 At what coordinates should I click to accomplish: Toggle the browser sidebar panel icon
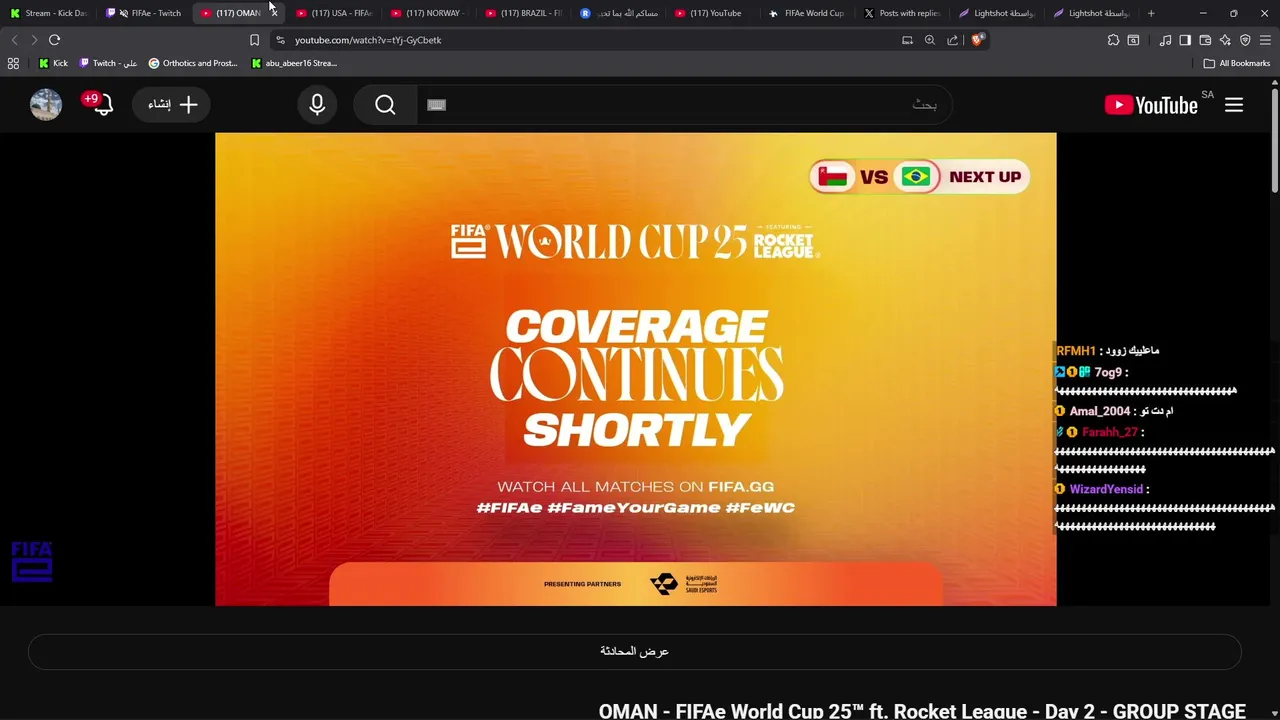click(x=1185, y=40)
